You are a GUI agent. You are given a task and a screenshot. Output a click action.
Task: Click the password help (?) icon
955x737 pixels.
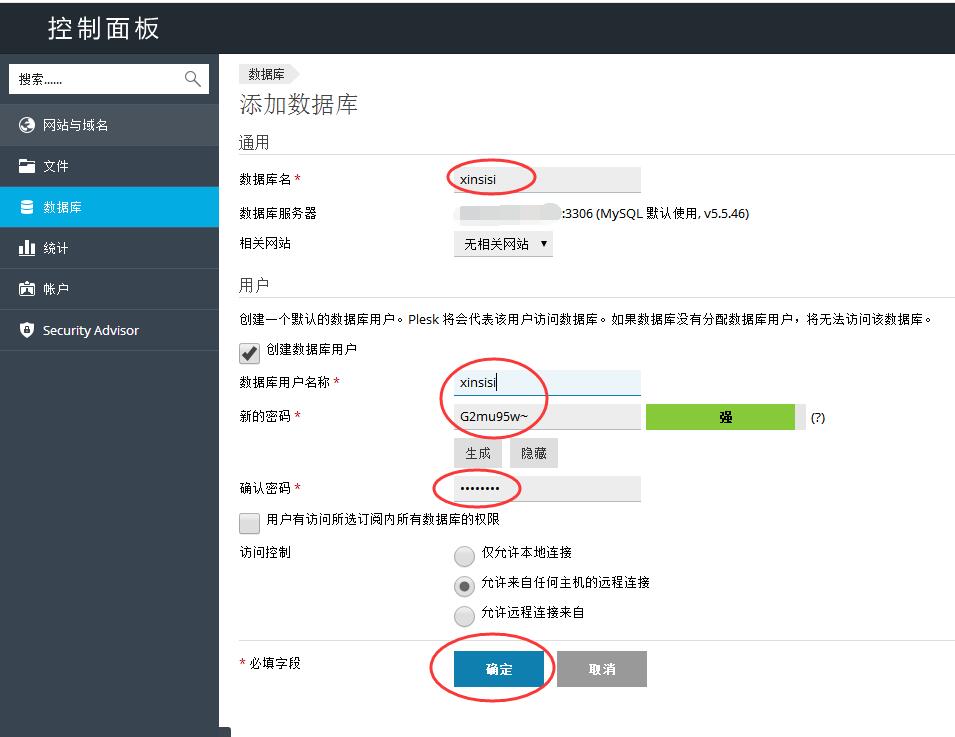[x=817, y=418]
